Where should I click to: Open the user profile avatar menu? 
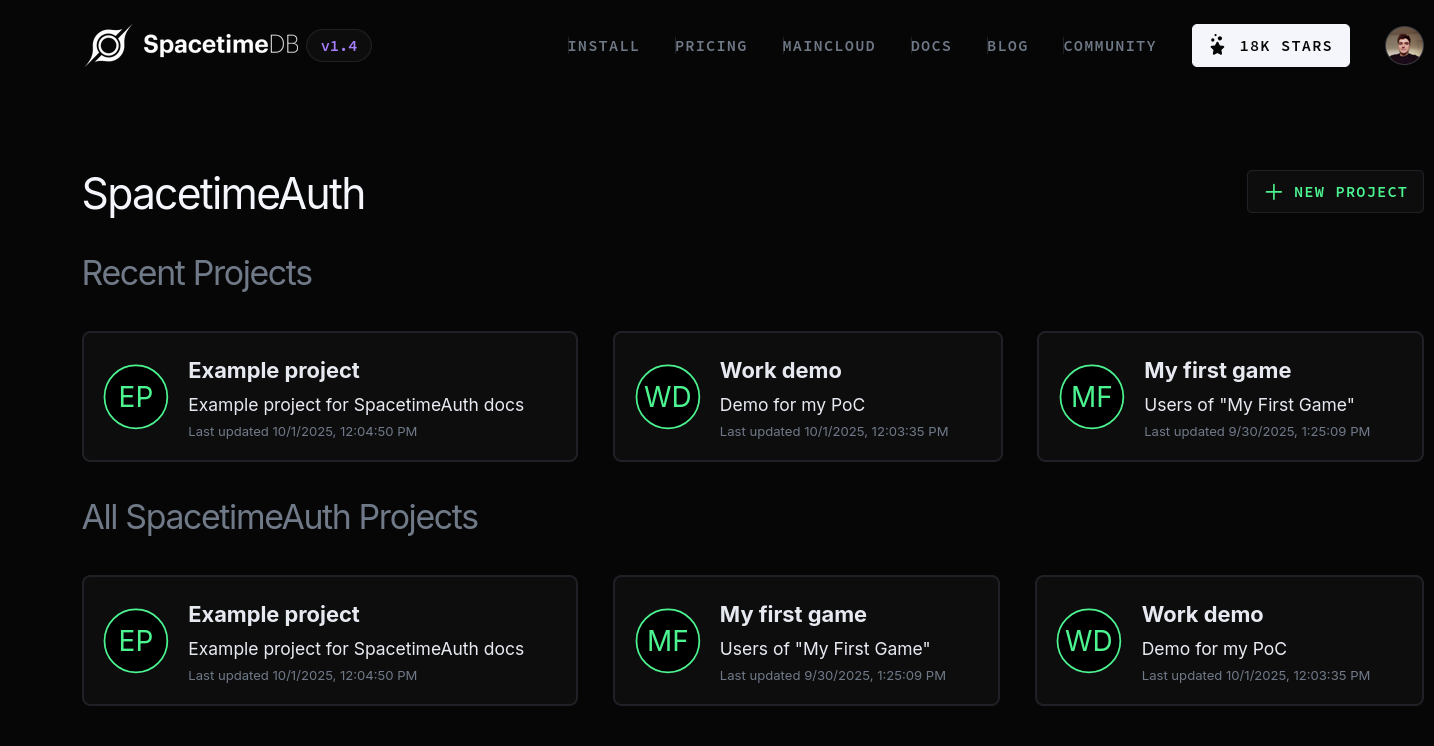click(x=1404, y=45)
